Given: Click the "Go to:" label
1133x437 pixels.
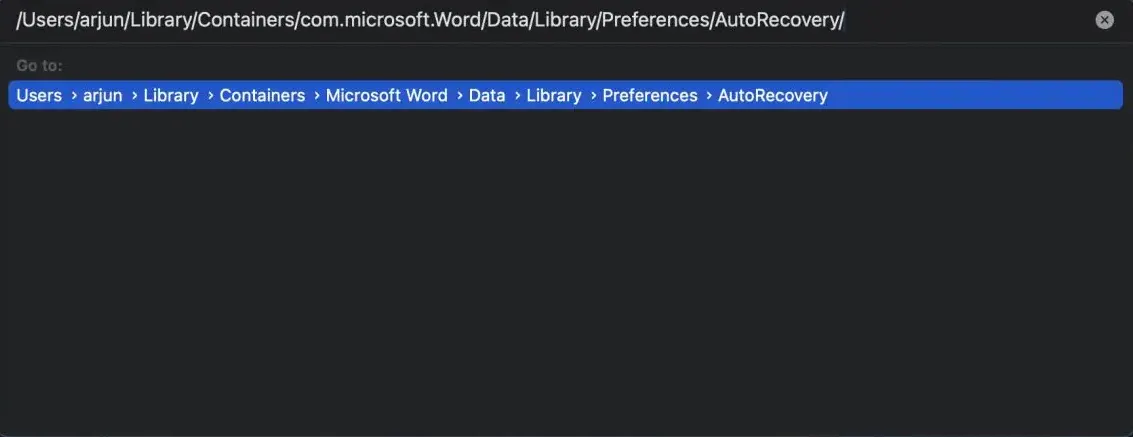Looking at the screenshot, I should tap(39, 65).
